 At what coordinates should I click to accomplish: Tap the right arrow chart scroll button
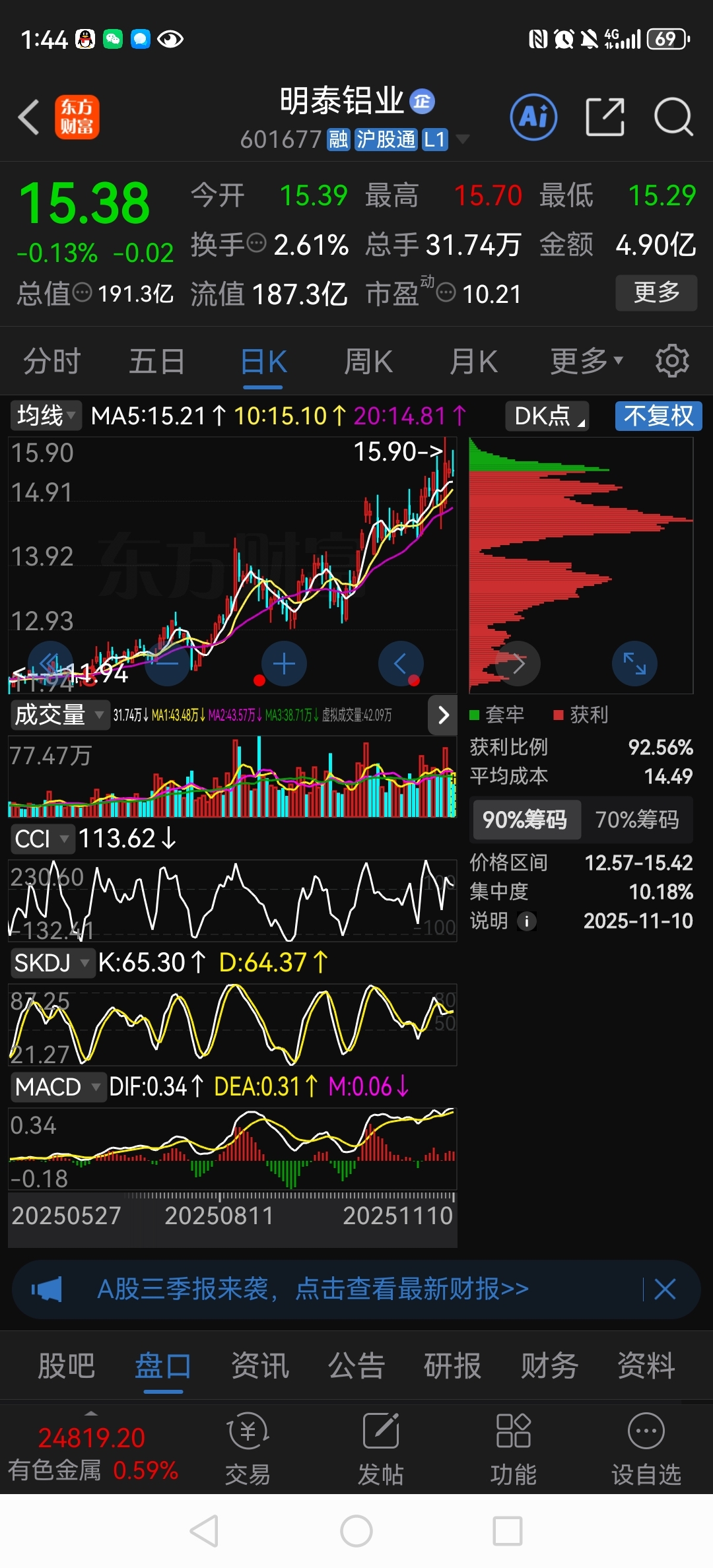(x=518, y=663)
